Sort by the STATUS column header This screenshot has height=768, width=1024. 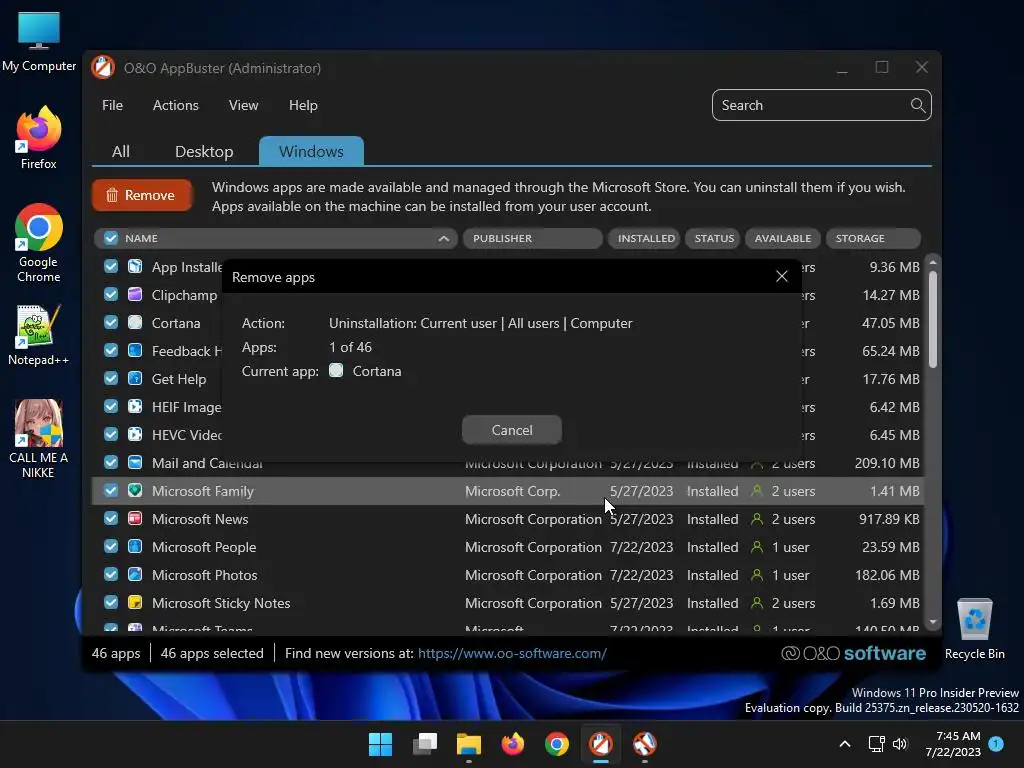(x=713, y=238)
